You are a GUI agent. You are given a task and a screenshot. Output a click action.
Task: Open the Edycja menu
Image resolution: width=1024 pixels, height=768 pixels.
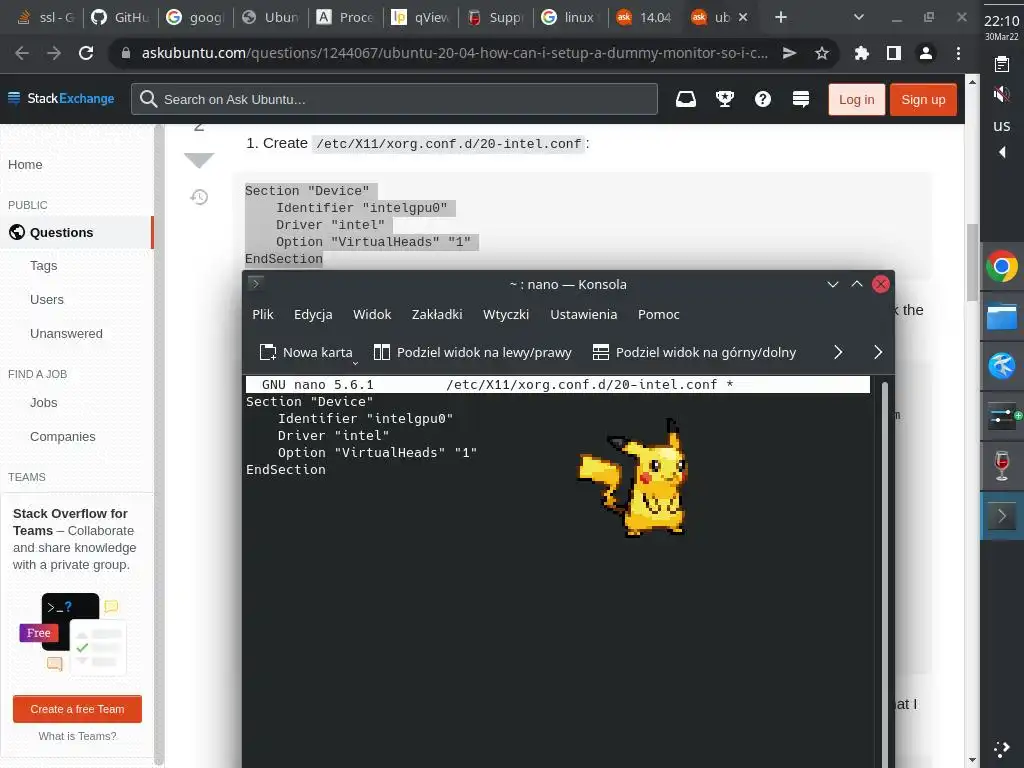click(x=313, y=314)
